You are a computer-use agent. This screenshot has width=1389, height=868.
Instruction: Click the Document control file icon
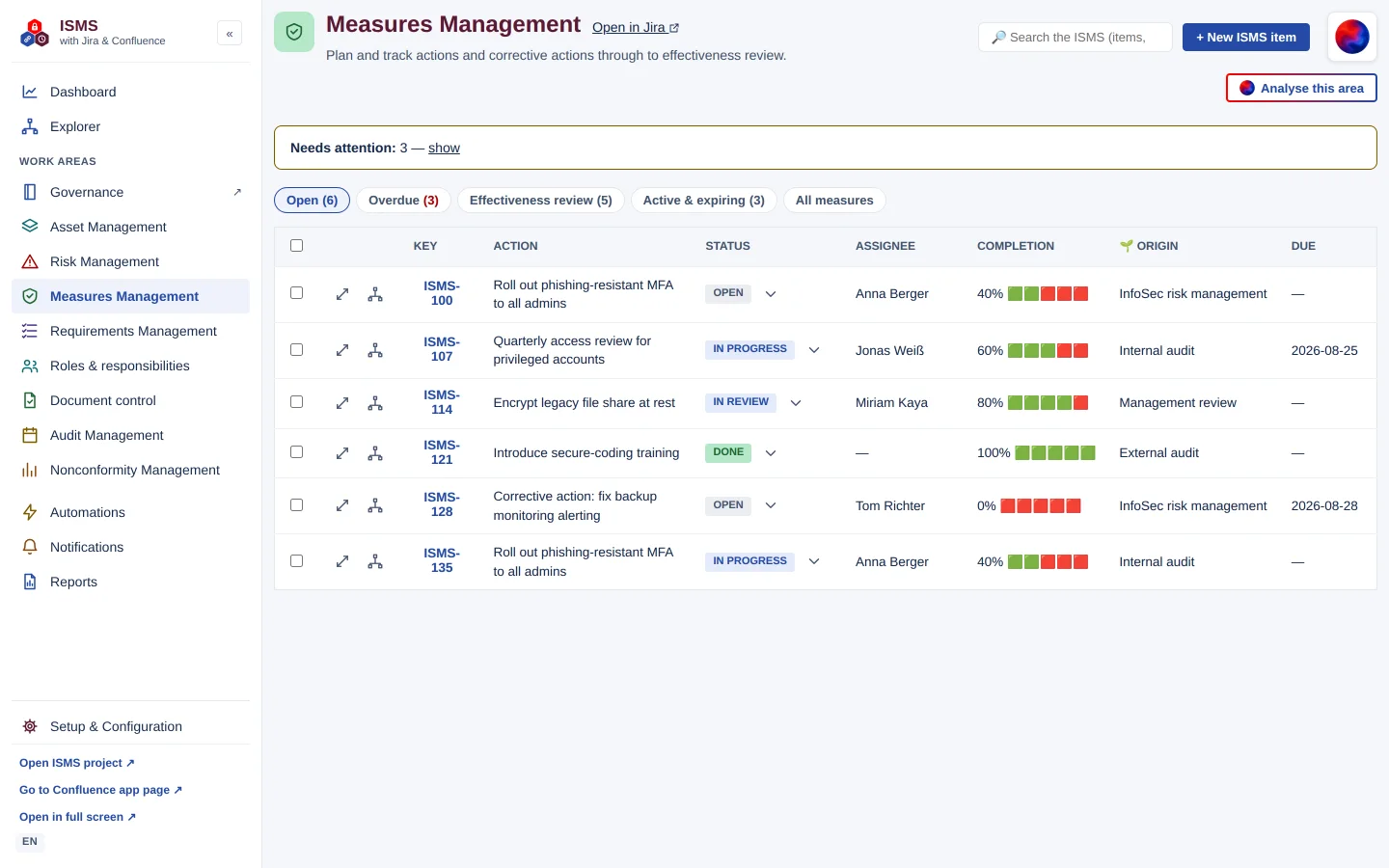click(30, 400)
